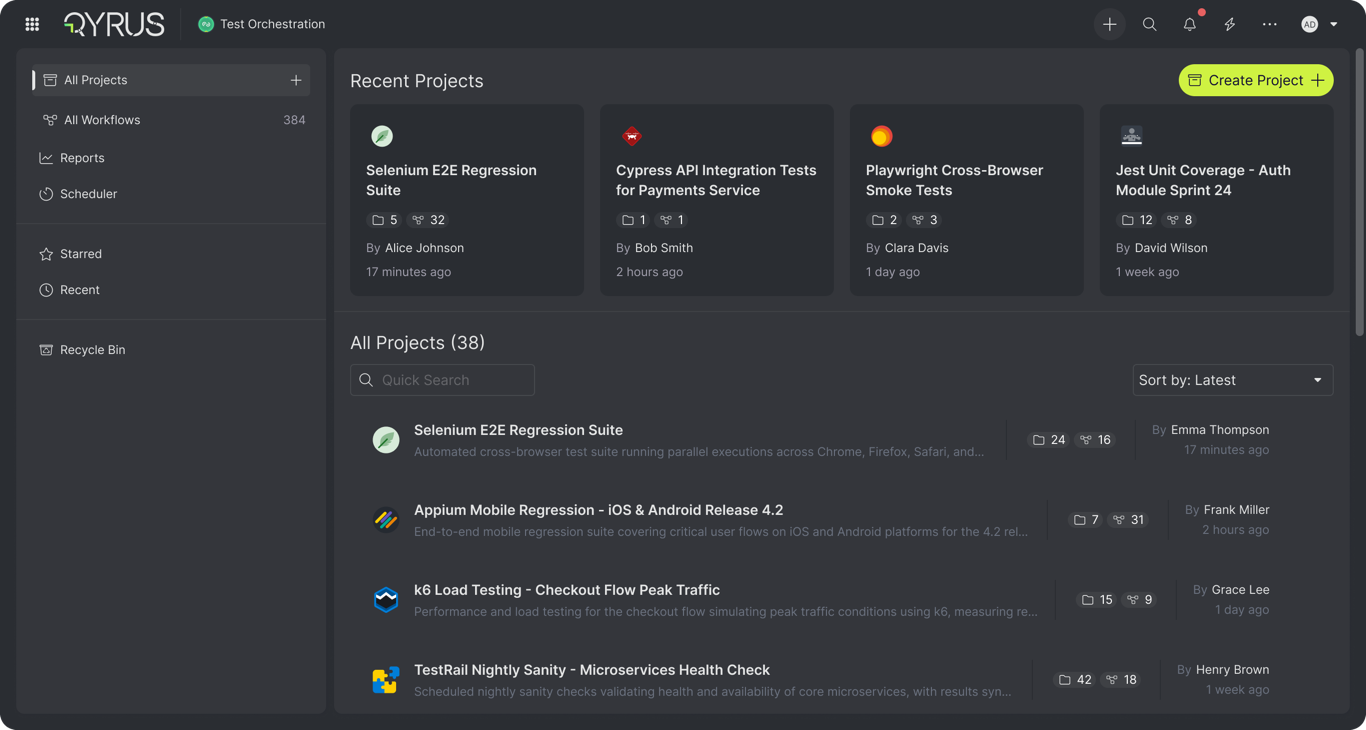This screenshot has width=1366, height=730.
Task: Click Frank Miller author name
Action: 1236,510
